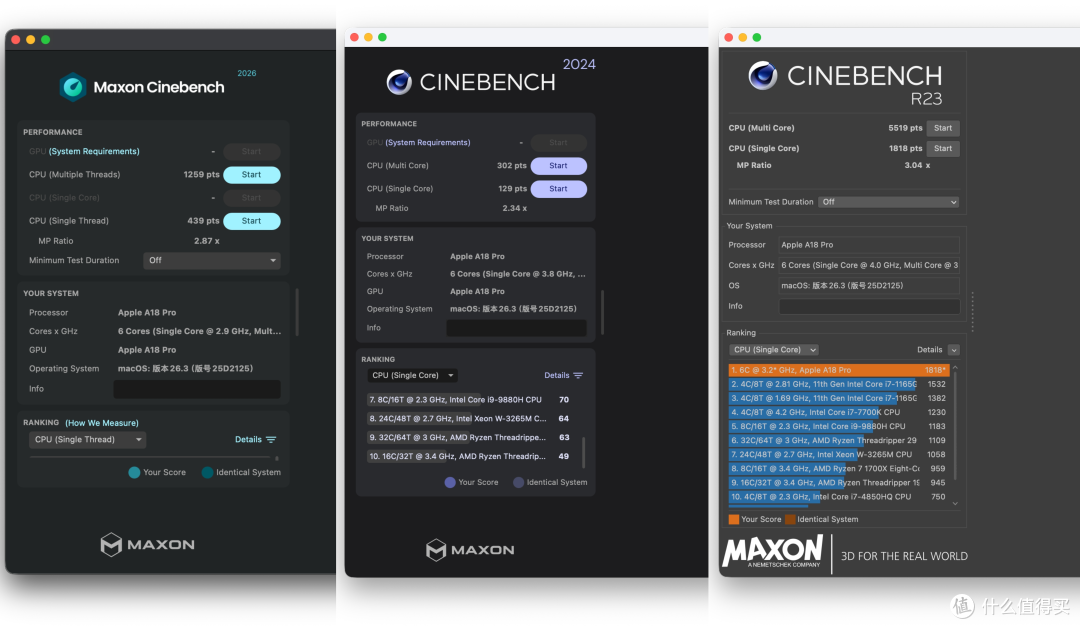Select Xeon W-3265M row scoring 1058 in R23
Image resolution: width=1080 pixels, height=629 pixels.
pos(839,455)
